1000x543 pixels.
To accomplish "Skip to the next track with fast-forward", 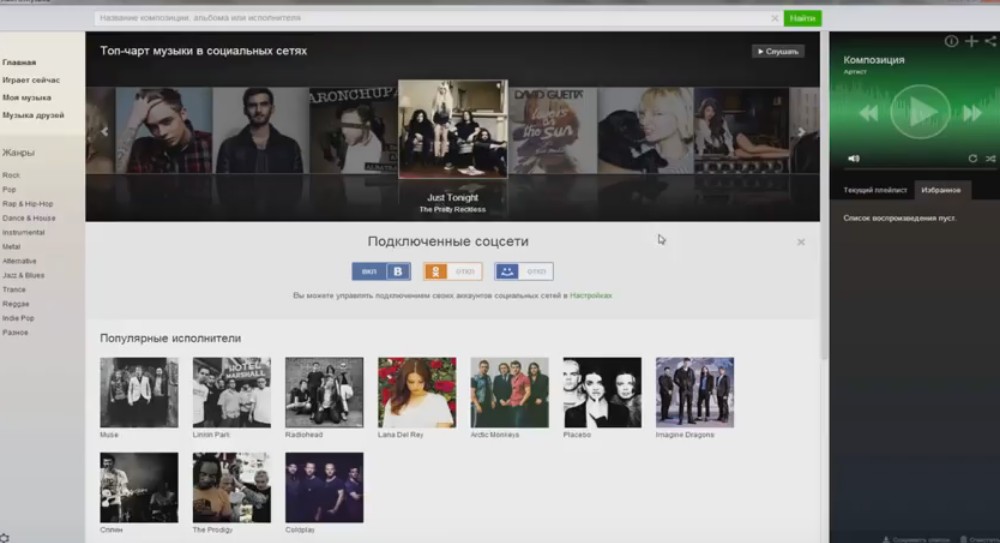I will pos(972,114).
